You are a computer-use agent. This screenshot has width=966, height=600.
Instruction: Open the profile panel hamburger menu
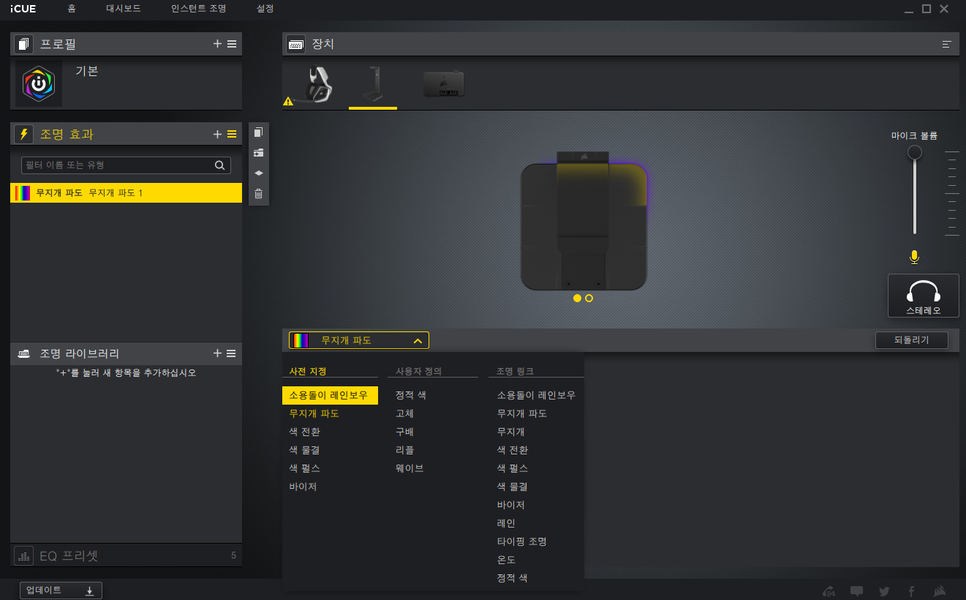click(232, 44)
